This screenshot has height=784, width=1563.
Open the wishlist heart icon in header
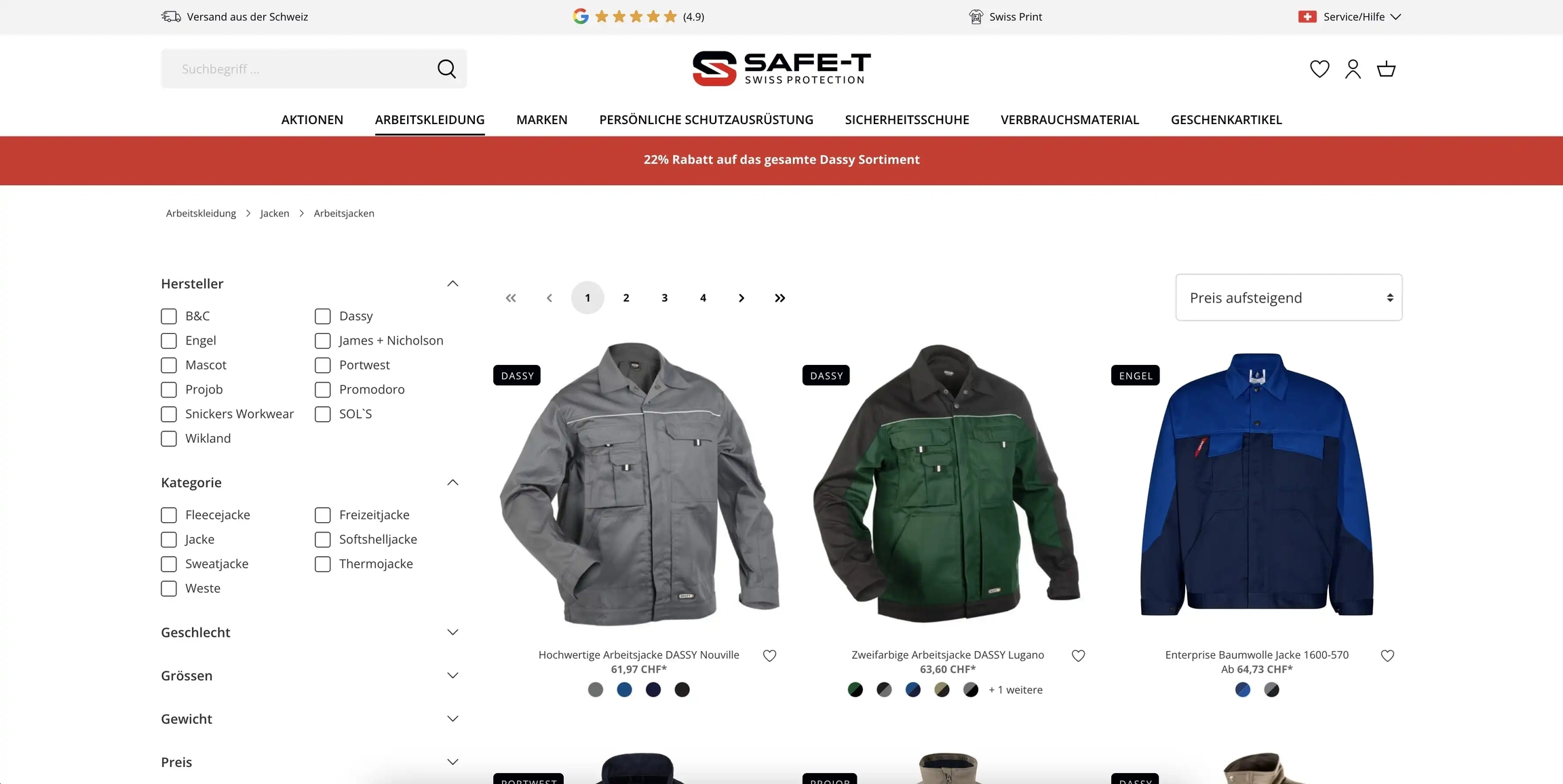[x=1319, y=68]
